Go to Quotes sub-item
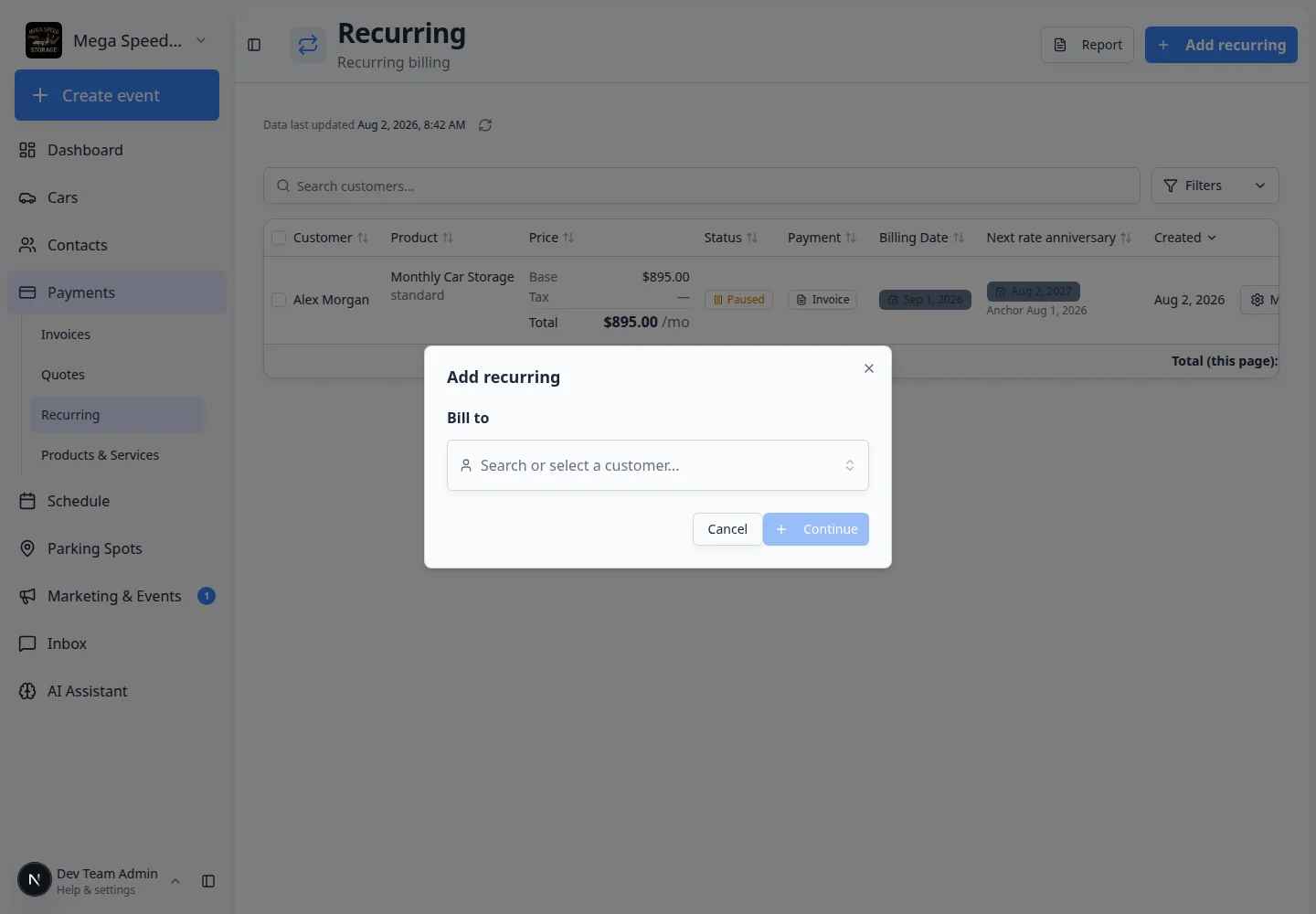The height and width of the screenshot is (914, 1316). tap(117, 375)
